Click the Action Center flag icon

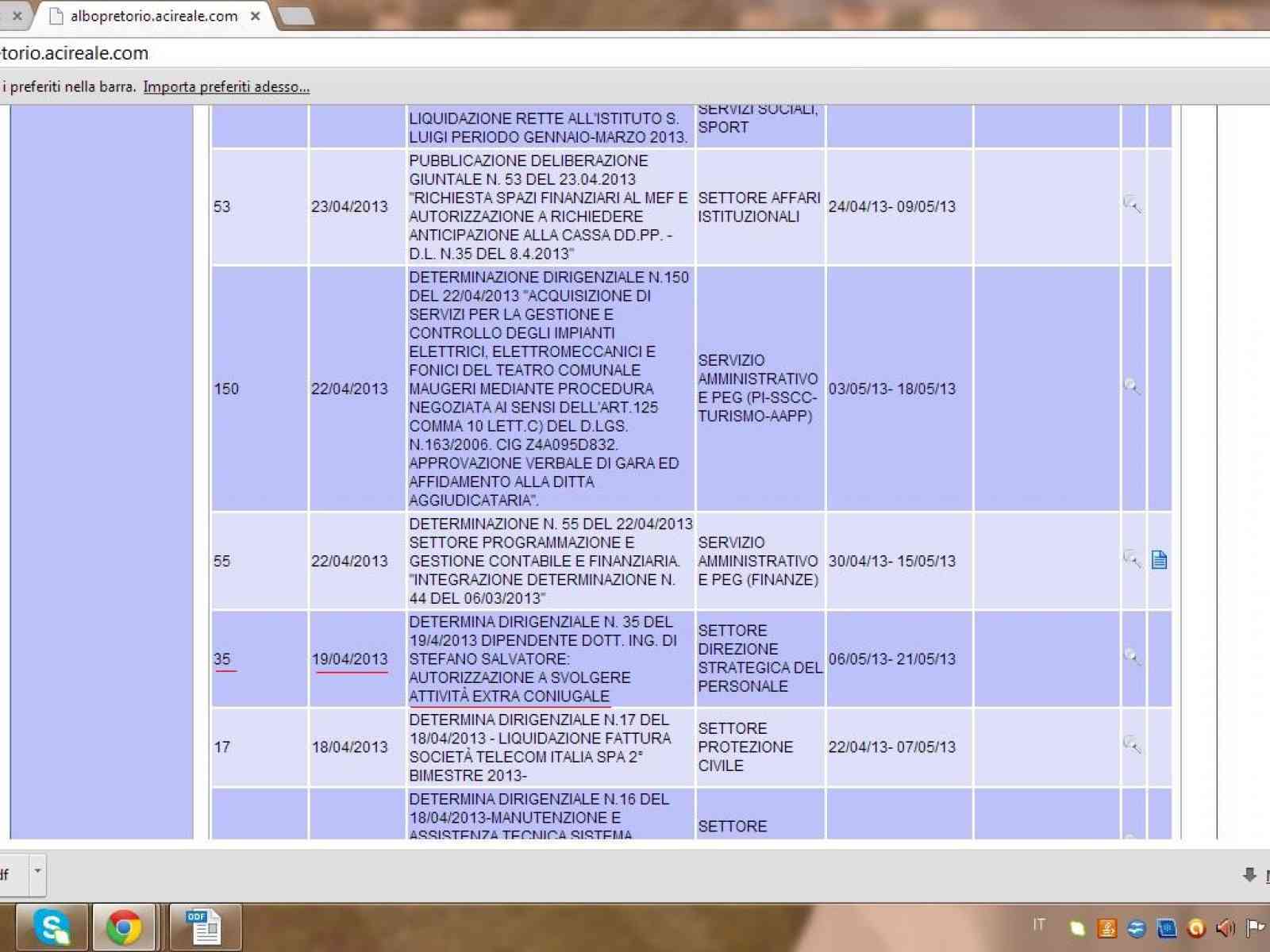tap(1256, 927)
